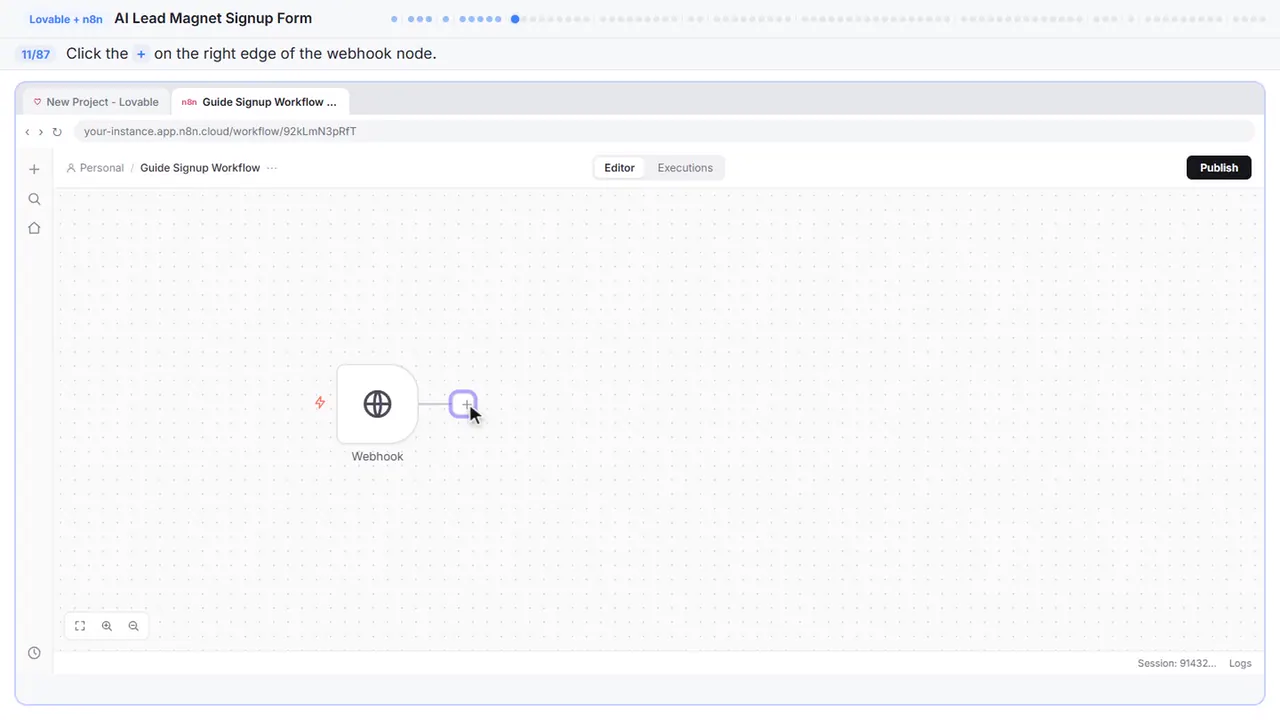1280x720 pixels.
Task: Open search from the left sidebar
Action: point(34,199)
